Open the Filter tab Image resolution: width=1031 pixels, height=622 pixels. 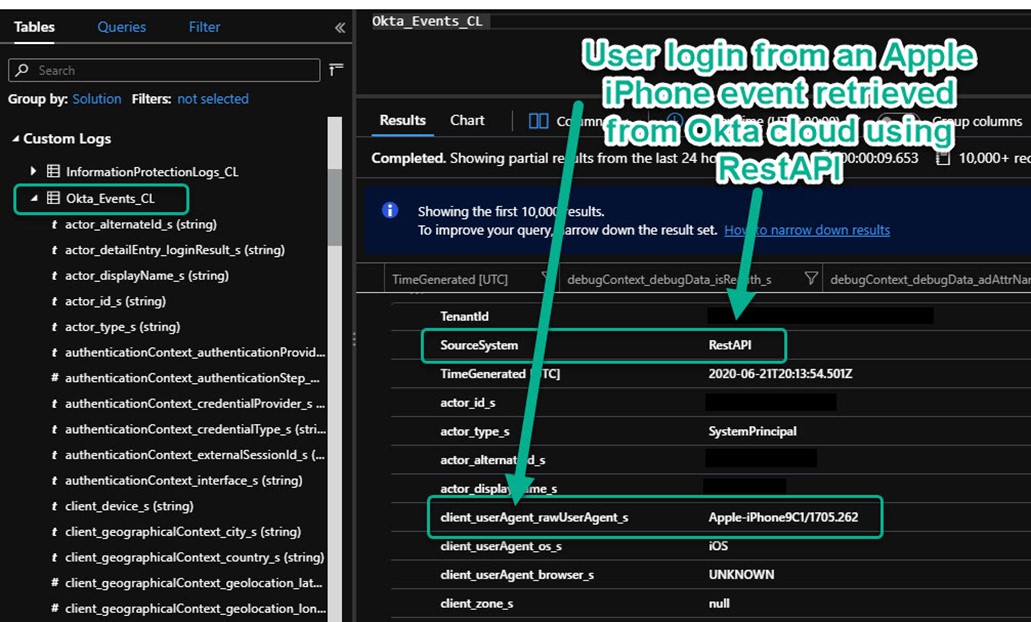(204, 27)
